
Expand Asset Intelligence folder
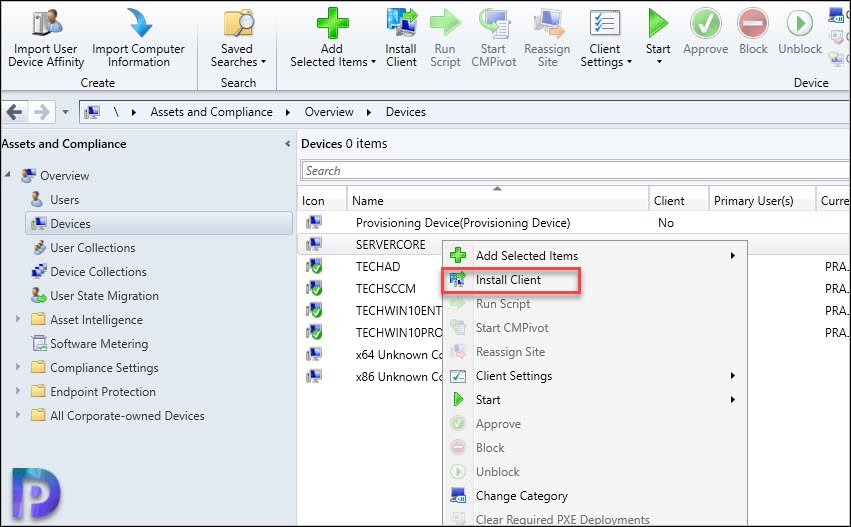pos(18,319)
